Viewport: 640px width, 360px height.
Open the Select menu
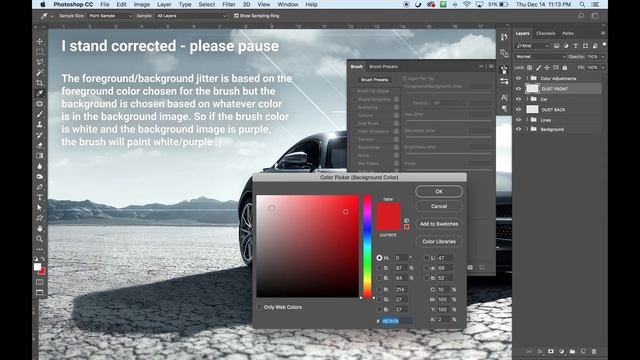click(x=207, y=4)
